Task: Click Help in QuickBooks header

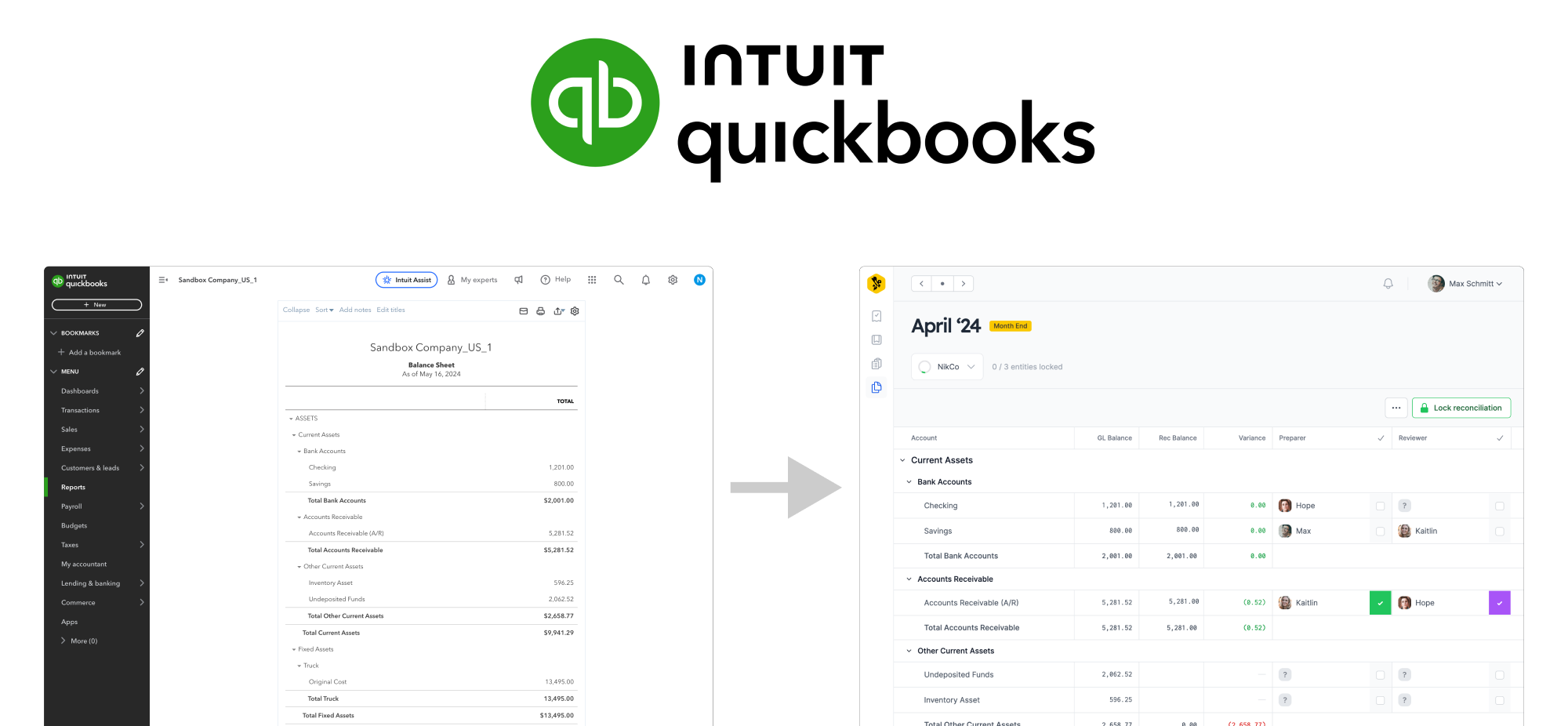Action: click(x=556, y=280)
